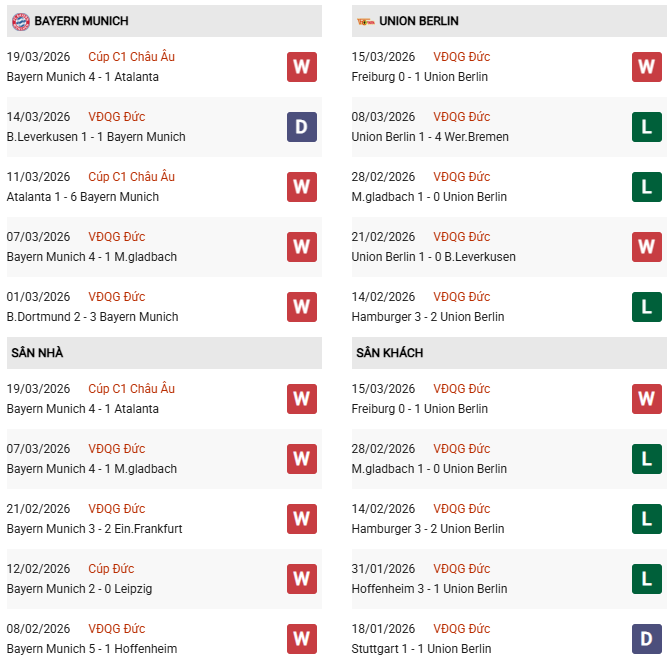This screenshot has height=662, width=671.
Task: Open the VĐQG Đức link dated 31/01/2026
Action: tap(461, 569)
